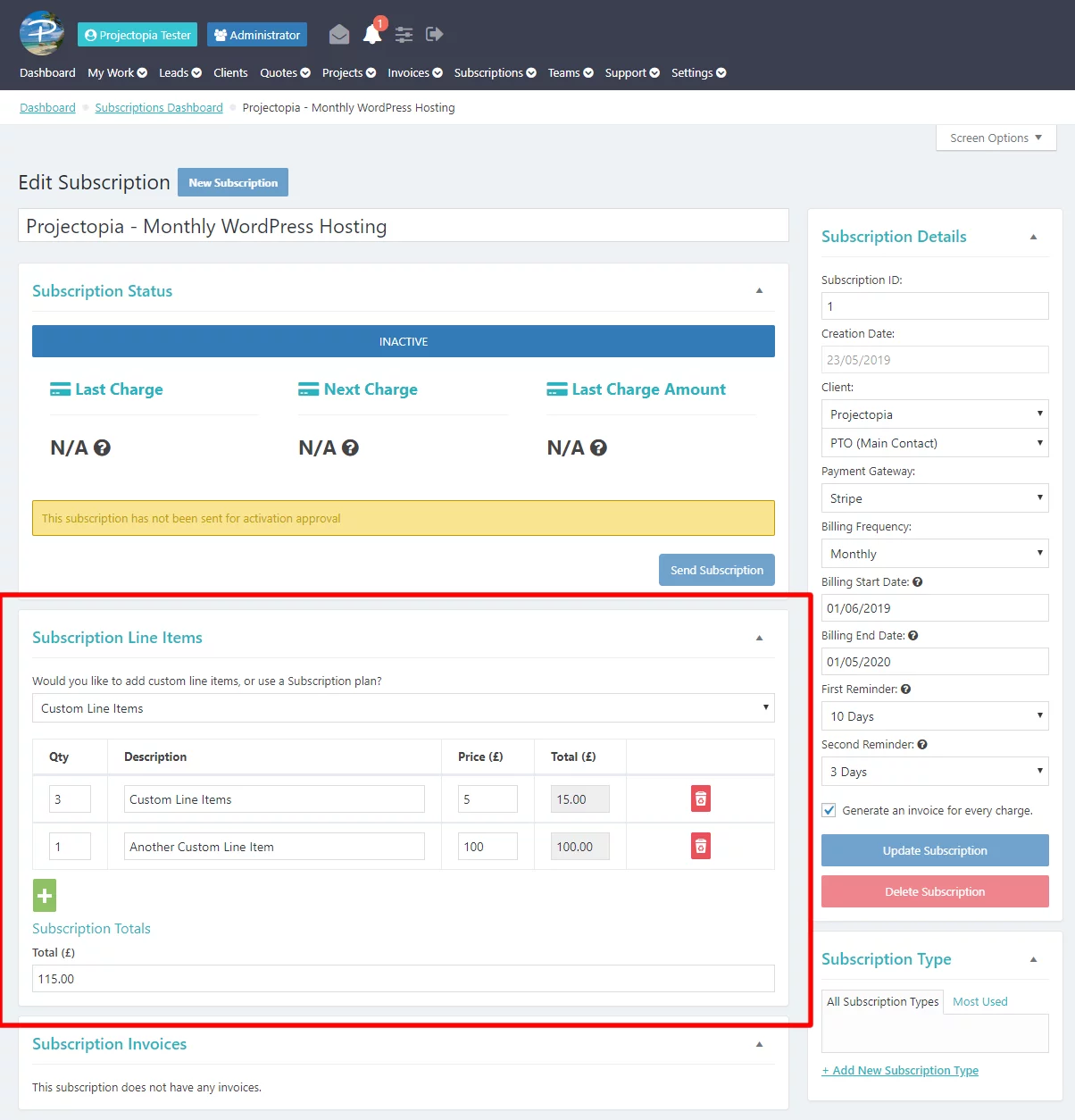Open the Invoices menu
Screen dimensions: 1075x1120
pyautogui.click(x=414, y=73)
